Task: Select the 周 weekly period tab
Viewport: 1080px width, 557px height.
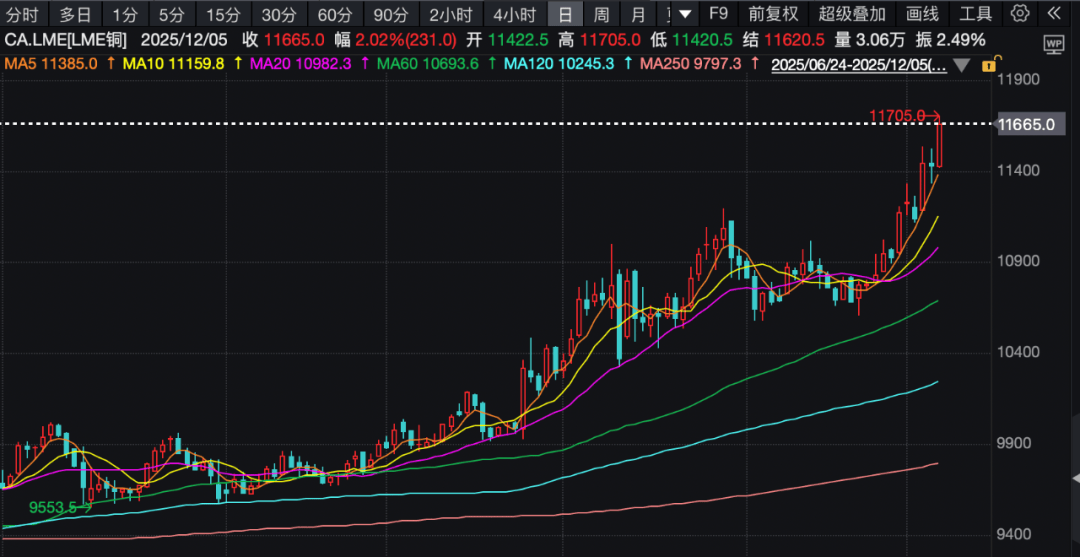Action: (x=601, y=14)
